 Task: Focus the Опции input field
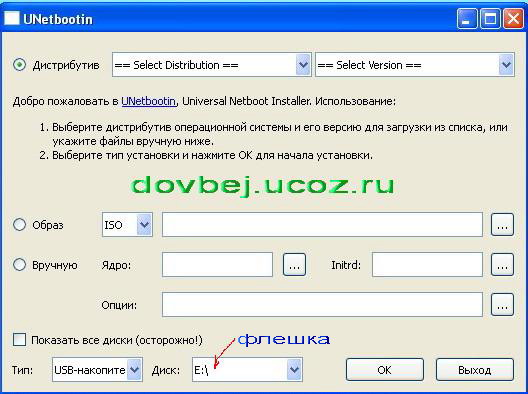tap(322, 305)
